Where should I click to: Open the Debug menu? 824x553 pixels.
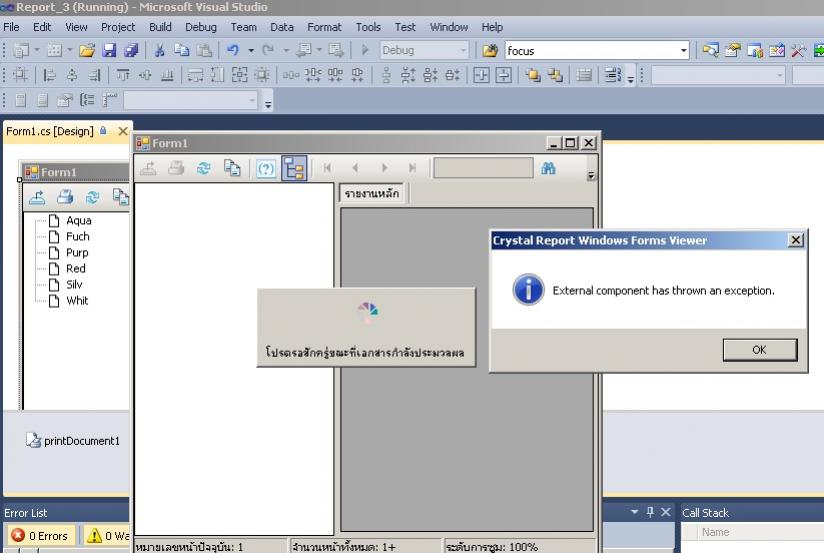201,27
